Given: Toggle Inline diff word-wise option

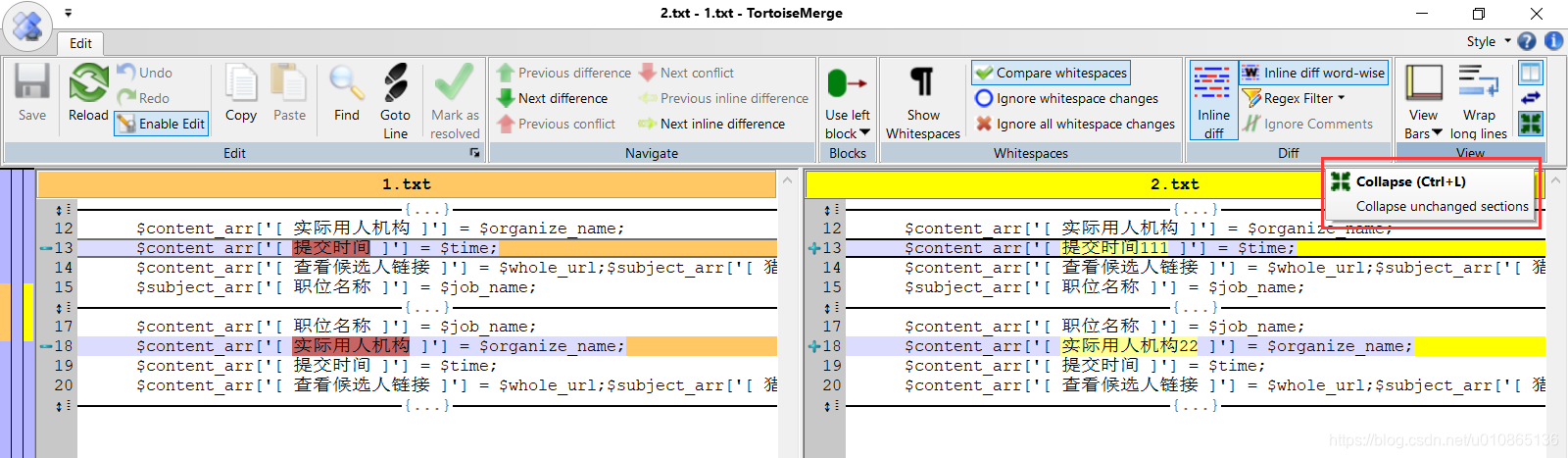Looking at the screenshot, I should click(1314, 73).
